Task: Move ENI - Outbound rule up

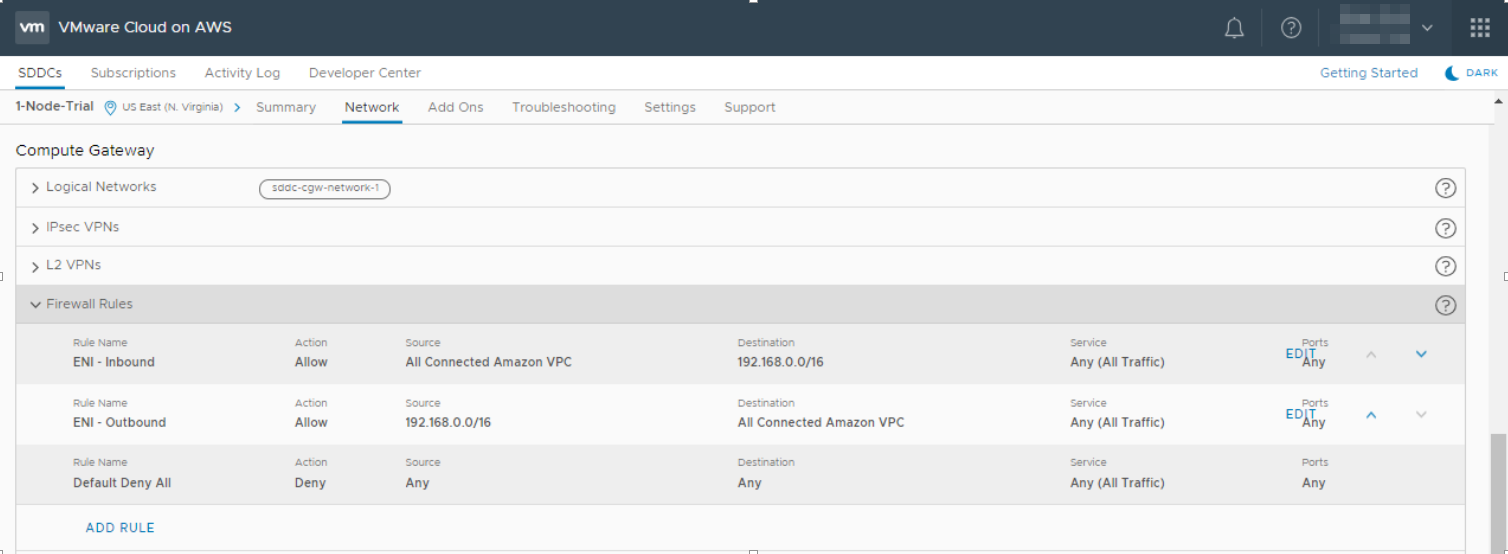Action: tap(1371, 414)
